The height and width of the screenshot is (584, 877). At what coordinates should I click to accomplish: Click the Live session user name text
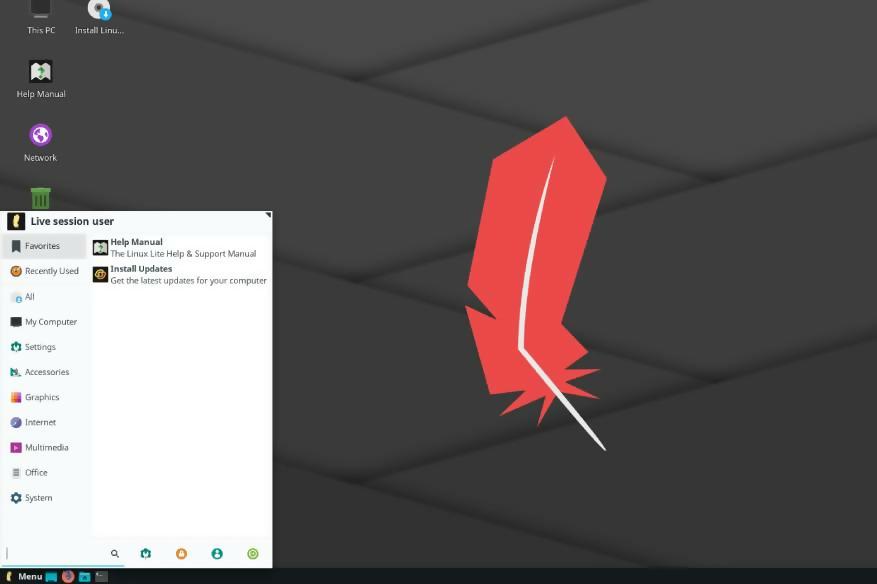tap(72, 222)
